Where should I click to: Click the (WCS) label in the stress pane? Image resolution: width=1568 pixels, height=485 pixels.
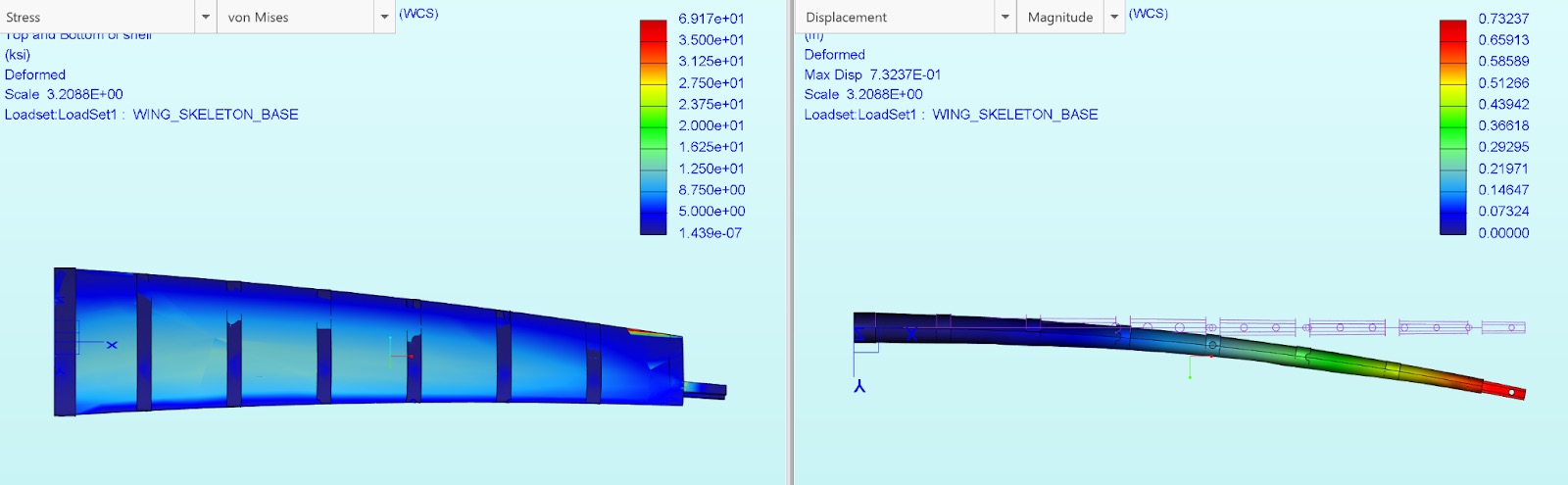coord(418,14)
